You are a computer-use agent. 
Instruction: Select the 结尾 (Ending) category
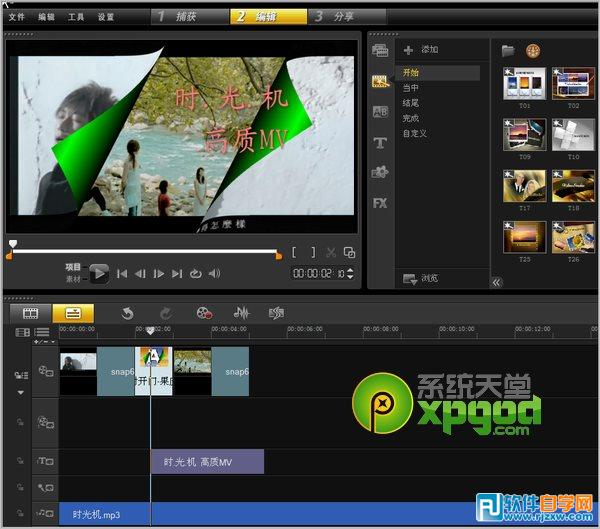(411, 103)
